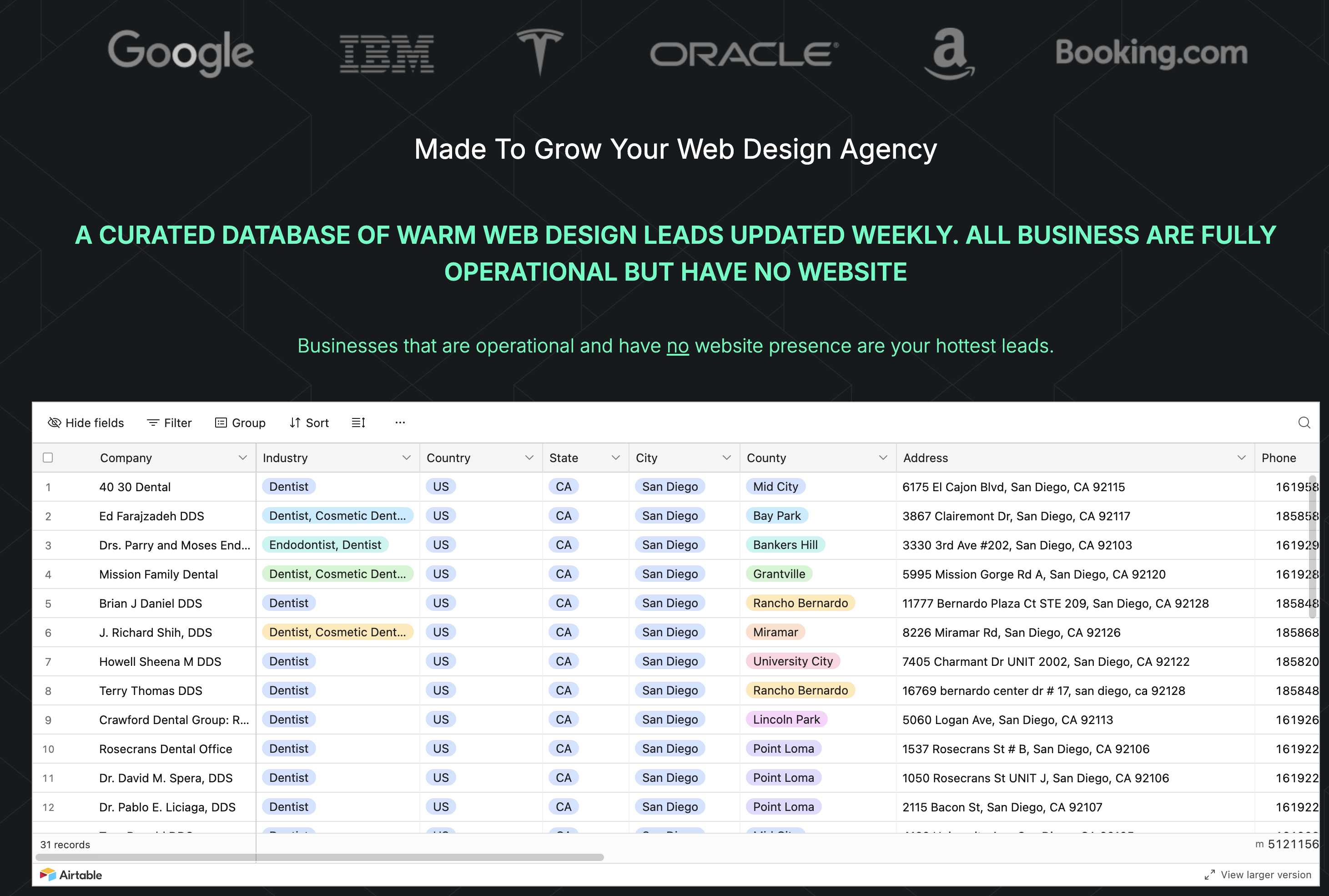Click the '31 records' summary text
Image resolution: width=1329 pixels, height=896 pixels.
pos(65,845)
